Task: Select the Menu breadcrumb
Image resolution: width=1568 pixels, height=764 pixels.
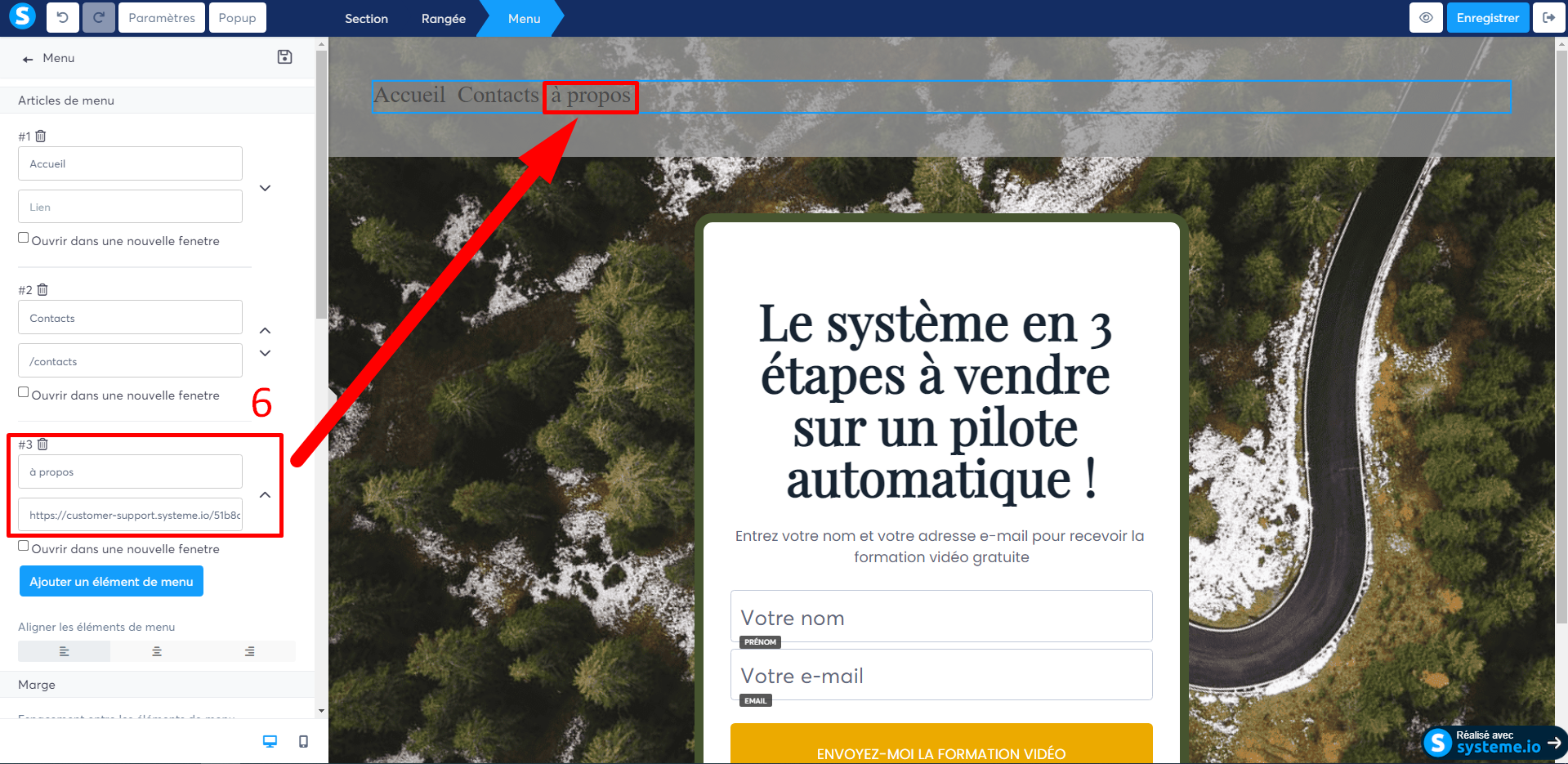Action: [524, 19]
